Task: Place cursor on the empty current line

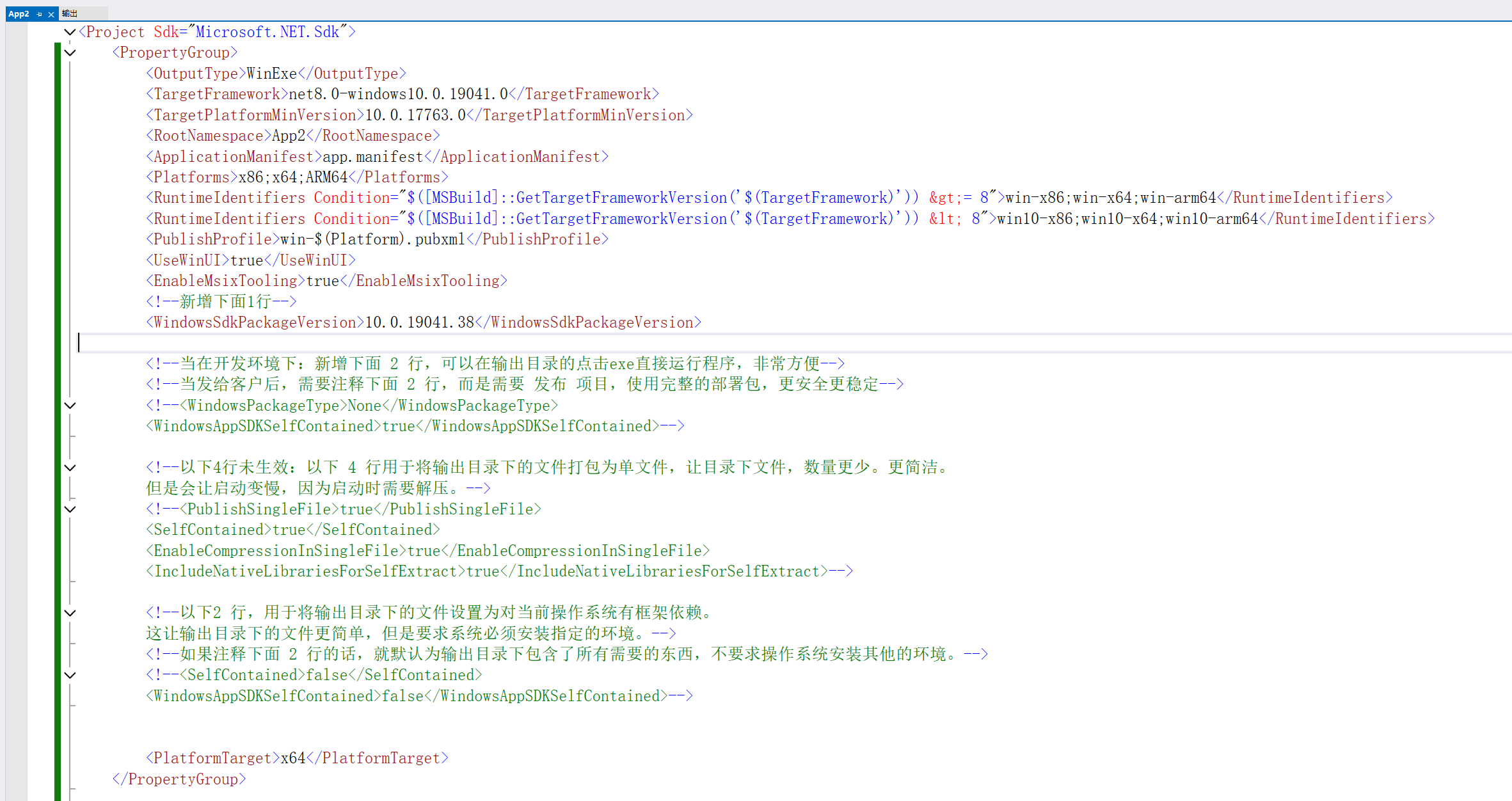Action: coord(793,343)
